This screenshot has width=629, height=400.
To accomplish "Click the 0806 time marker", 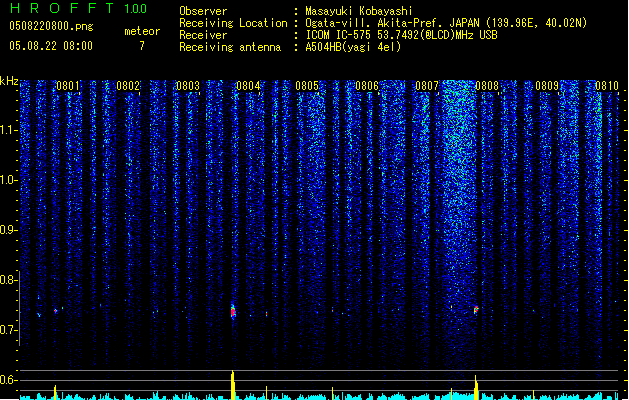I will (367, 86).
